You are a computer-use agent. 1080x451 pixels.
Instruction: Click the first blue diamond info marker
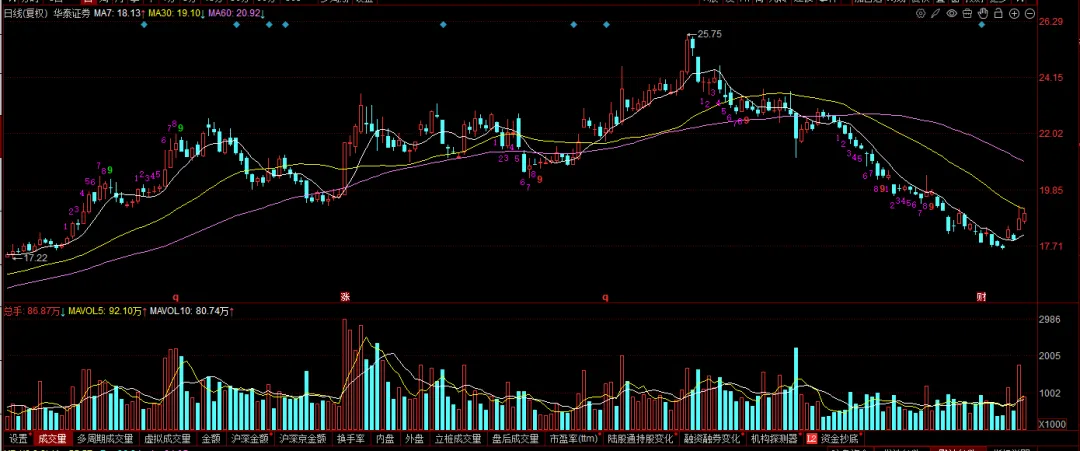[144, 25]
